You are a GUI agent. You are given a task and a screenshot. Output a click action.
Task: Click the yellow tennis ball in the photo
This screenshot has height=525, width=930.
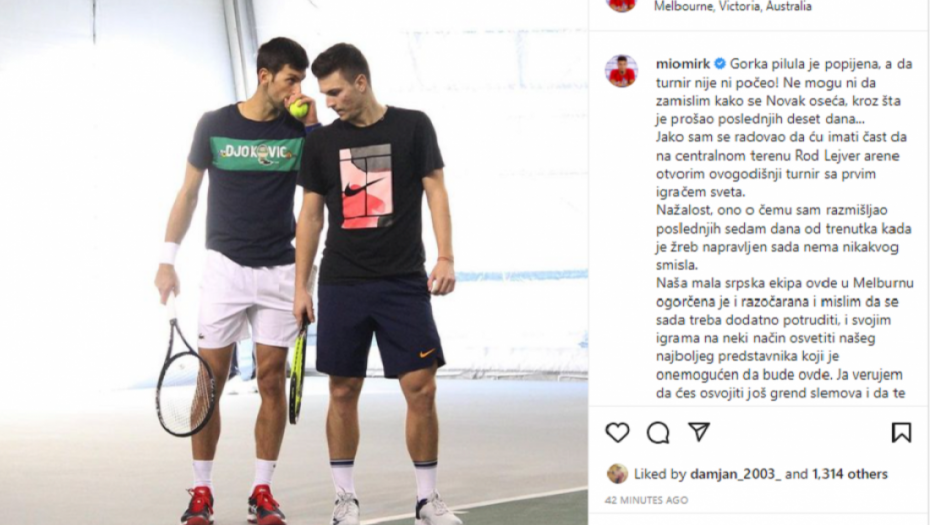pyautogui.click(x=298, y=109)
